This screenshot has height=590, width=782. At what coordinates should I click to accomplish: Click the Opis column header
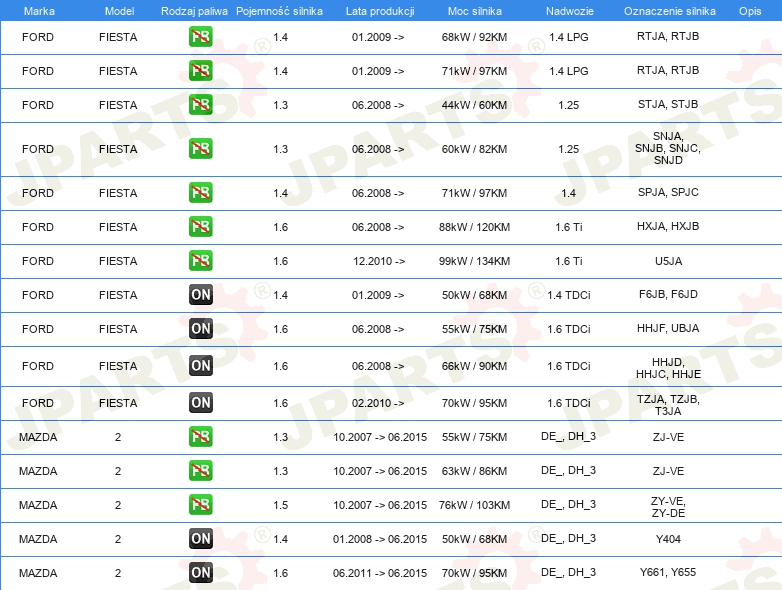pyautogui.click(x=750, y=11)
